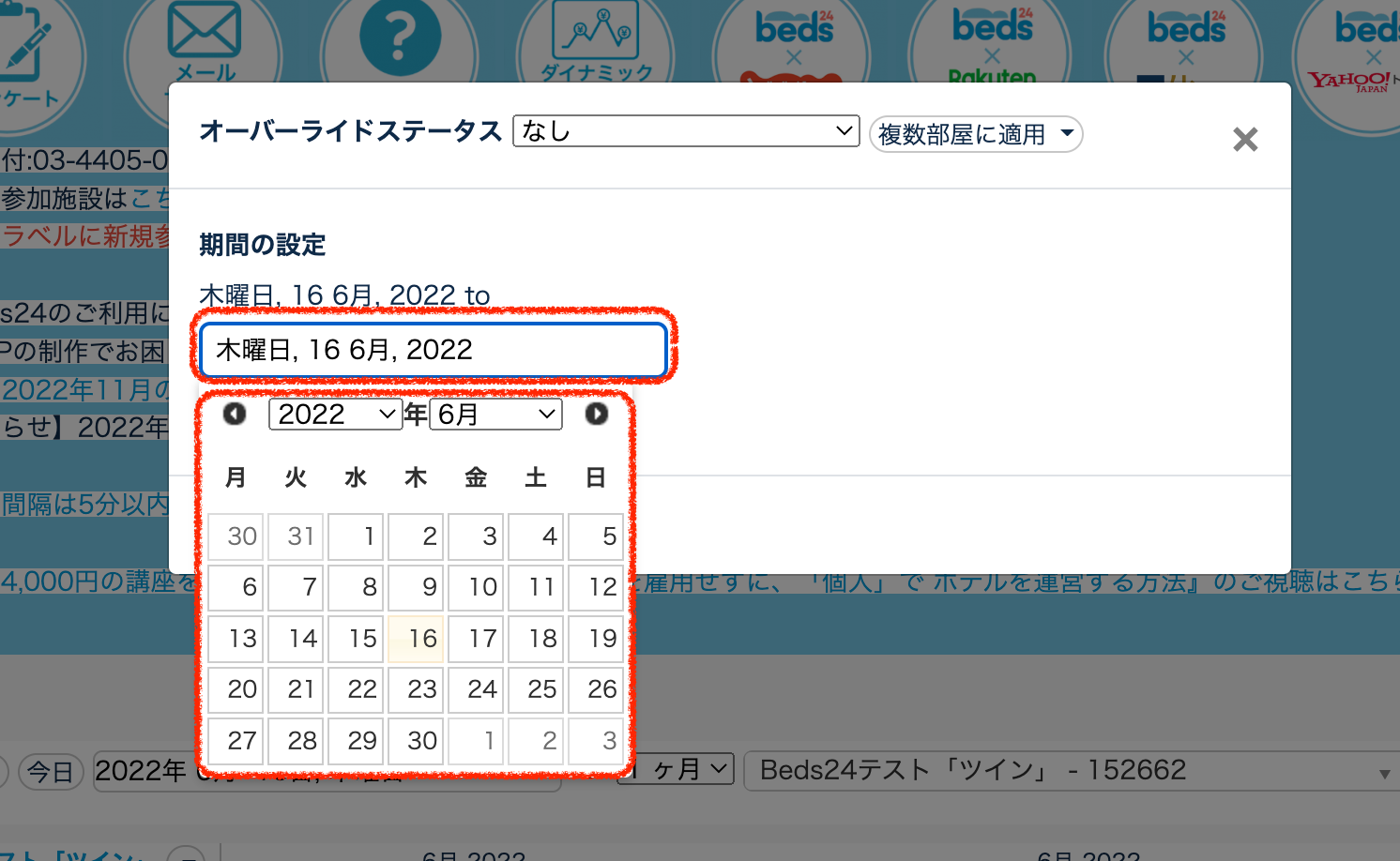Select June 1 in the calendar

click(356, 536)
